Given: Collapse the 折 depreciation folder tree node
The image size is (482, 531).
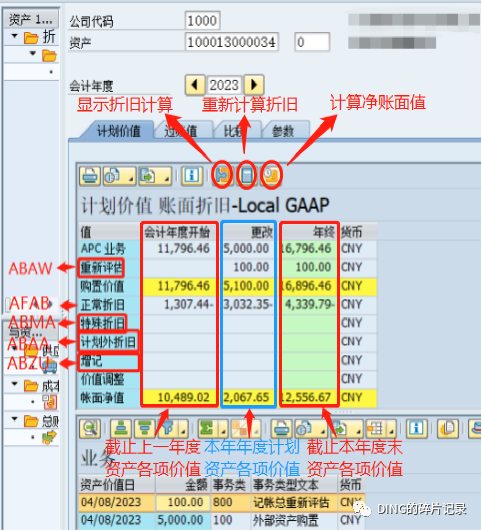Looking at the screenshot, I should 15,35.
